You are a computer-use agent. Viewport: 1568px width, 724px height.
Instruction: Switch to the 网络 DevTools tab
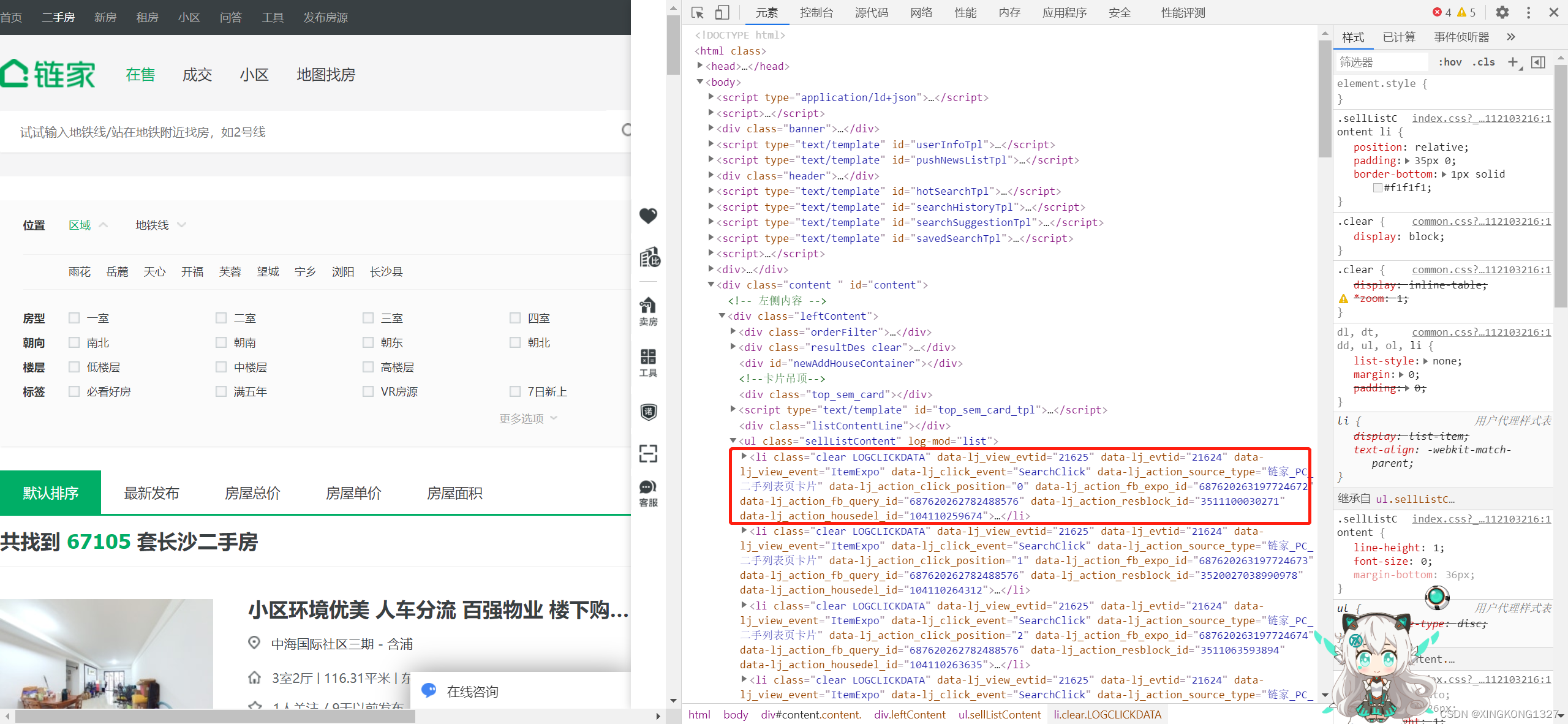tap(921, 12)
